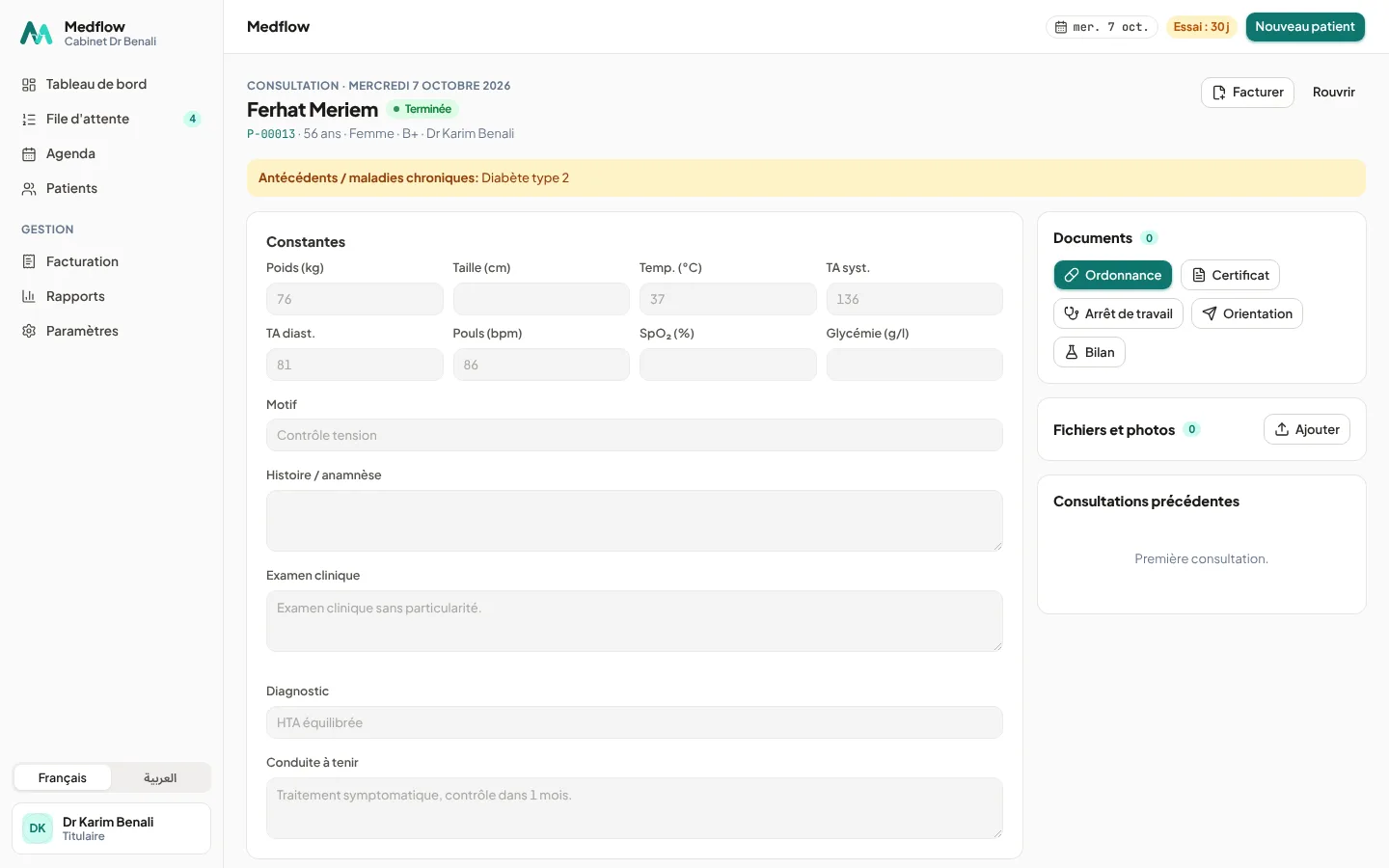Click the patient ID P-00013
This screenshot has width=1389, height=868.
click(271, 134)
